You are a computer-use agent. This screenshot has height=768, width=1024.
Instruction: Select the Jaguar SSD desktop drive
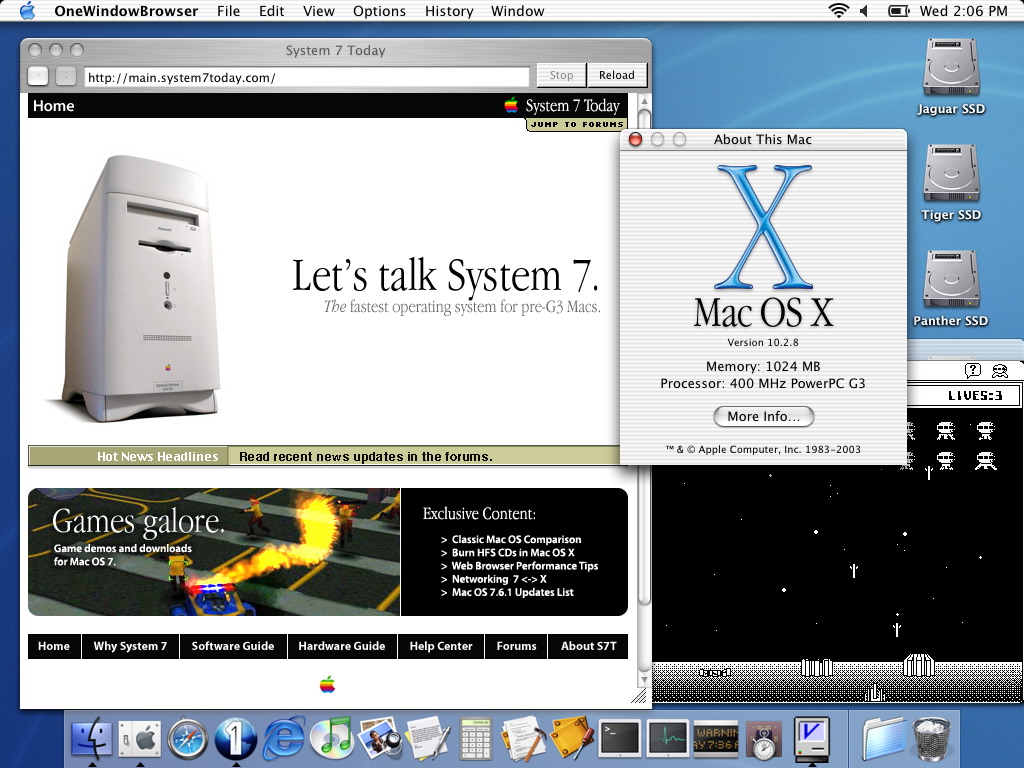click(x=951, y=75)
